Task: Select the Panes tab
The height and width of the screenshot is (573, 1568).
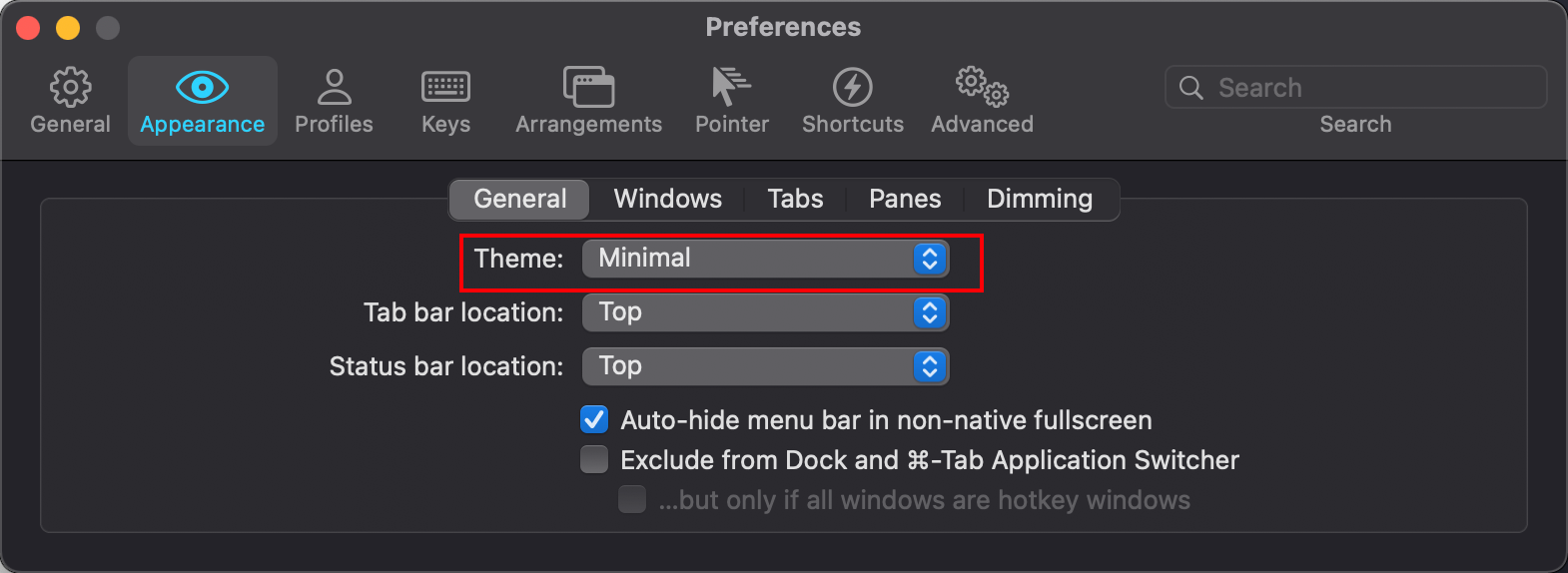Action: click(x=904, y=199)
